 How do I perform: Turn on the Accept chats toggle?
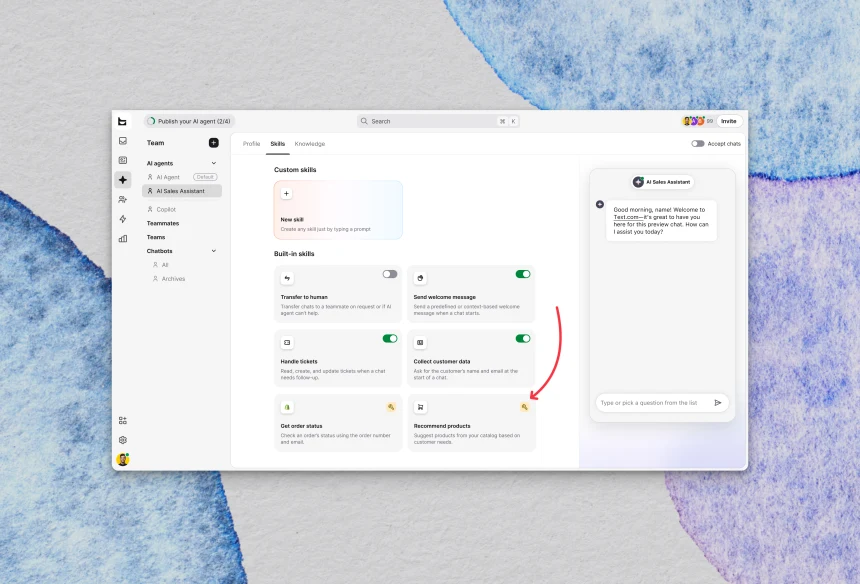[x=698, y=144]
